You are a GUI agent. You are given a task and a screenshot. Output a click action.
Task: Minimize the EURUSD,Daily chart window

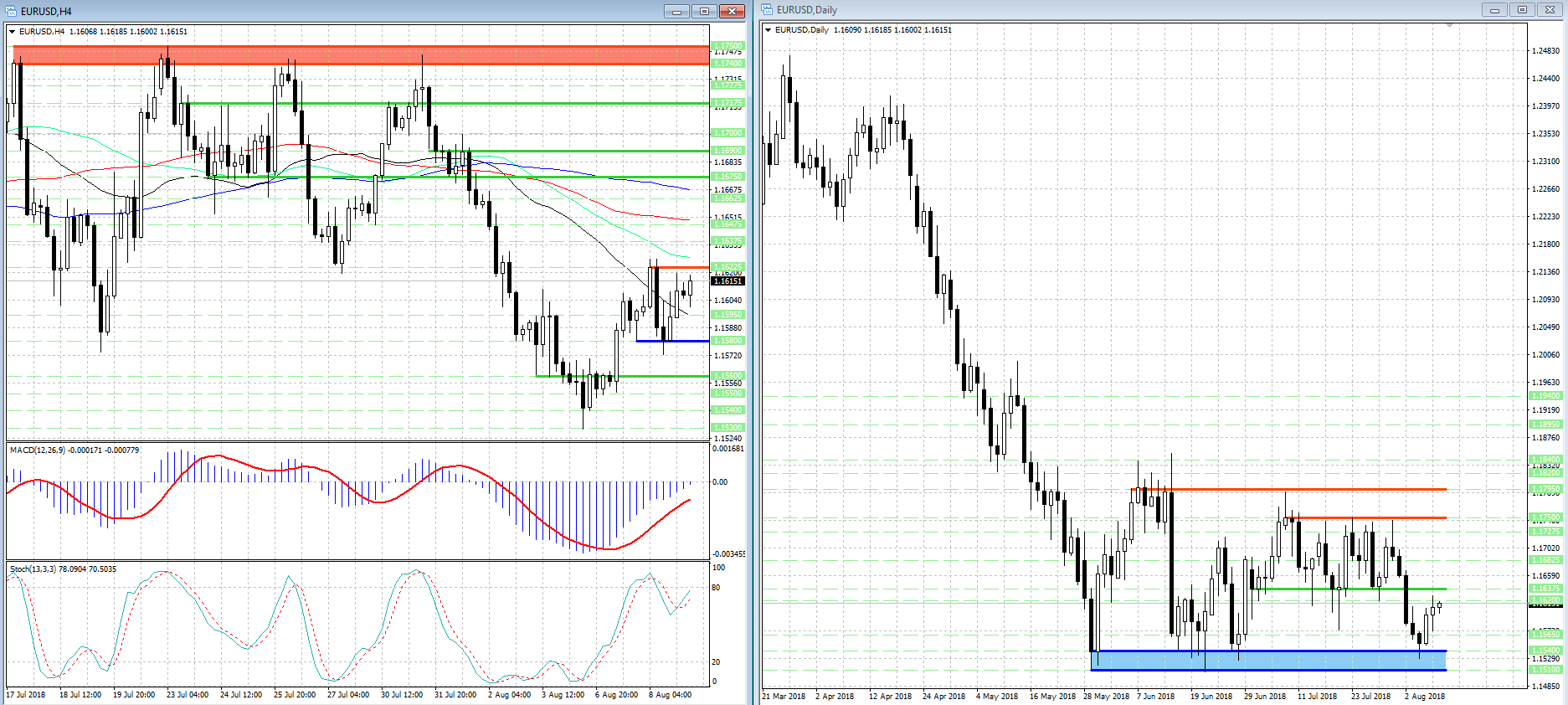coord(1494,10)
